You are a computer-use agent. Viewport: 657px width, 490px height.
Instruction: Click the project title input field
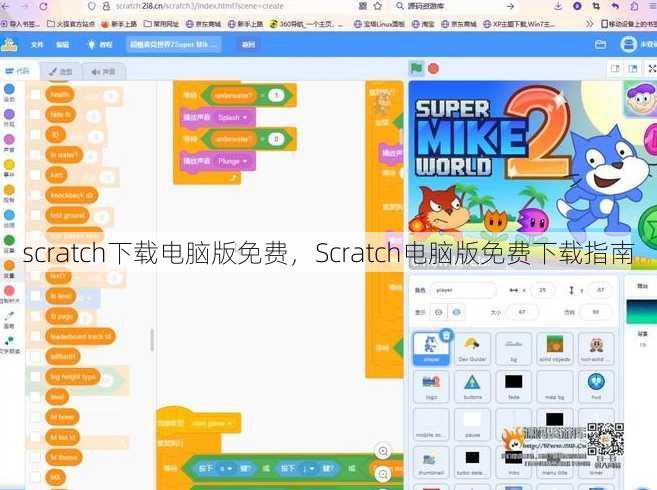coord(174,44)
